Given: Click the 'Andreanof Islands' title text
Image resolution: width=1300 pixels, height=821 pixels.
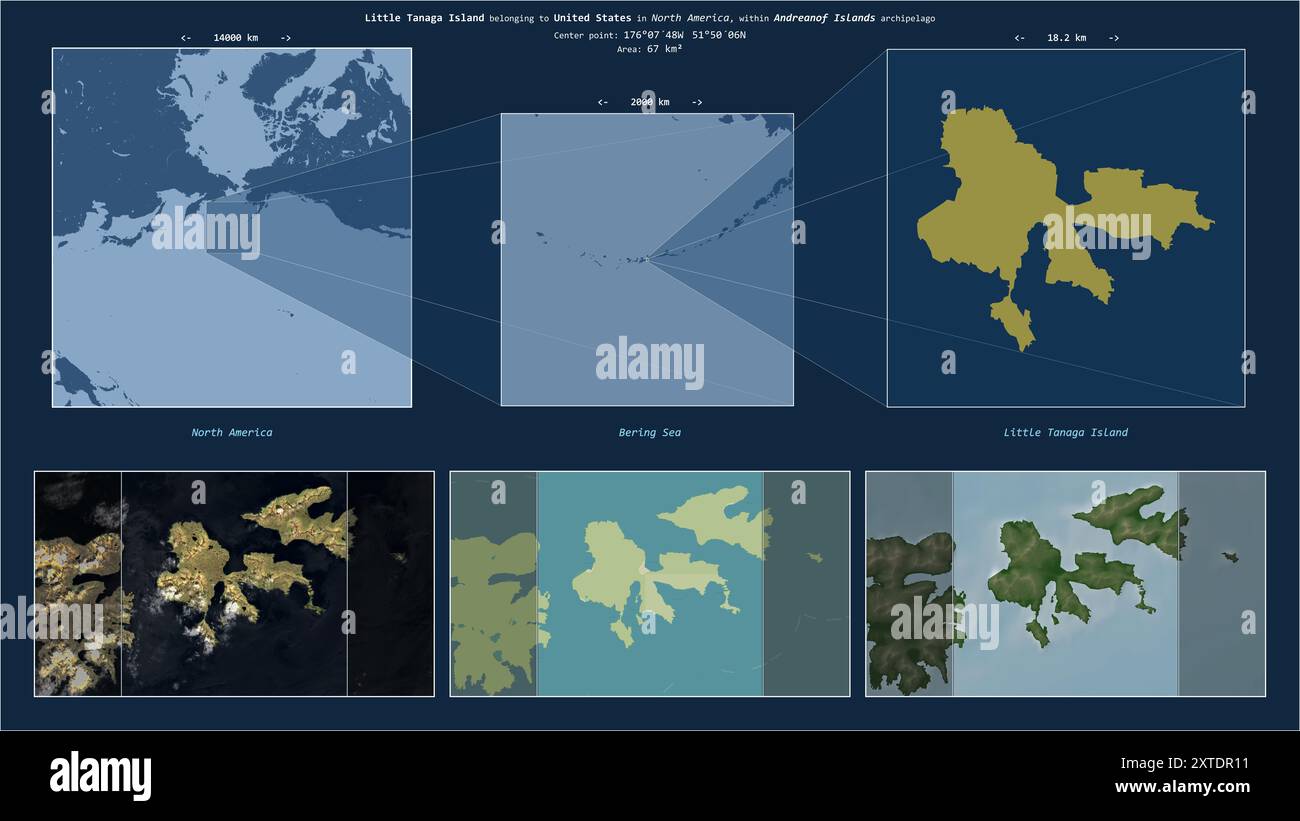Looking at the screenshot, I should (824, 18).
